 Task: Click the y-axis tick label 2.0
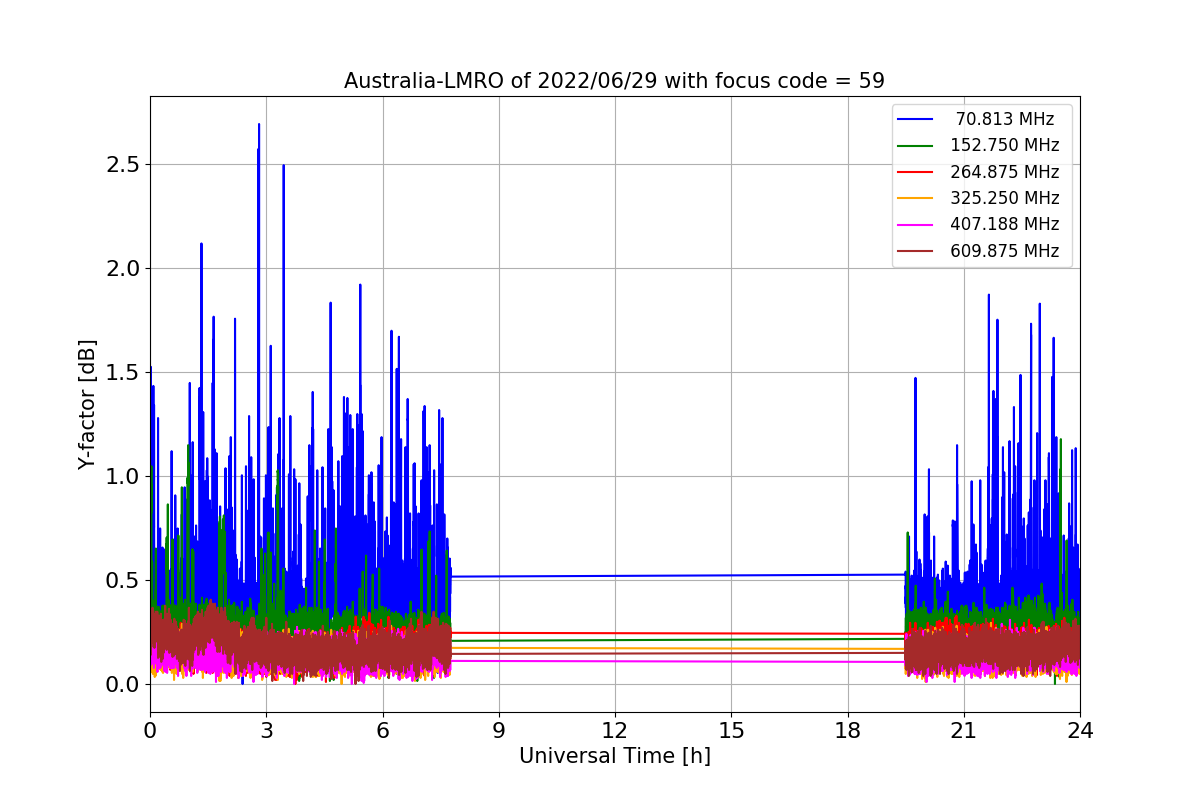click(123, 268)
